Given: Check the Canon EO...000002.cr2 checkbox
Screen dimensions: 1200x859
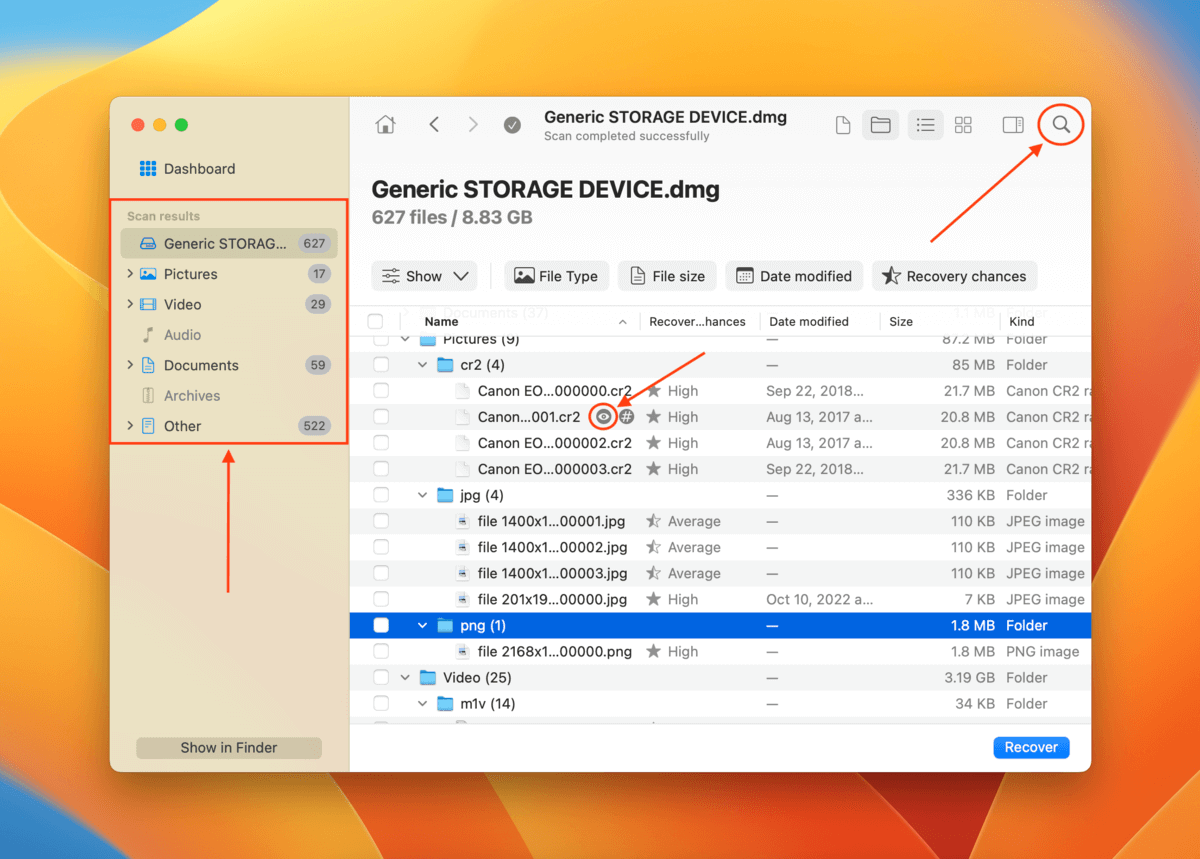Looking at the screenshot, I should (381, 443).
